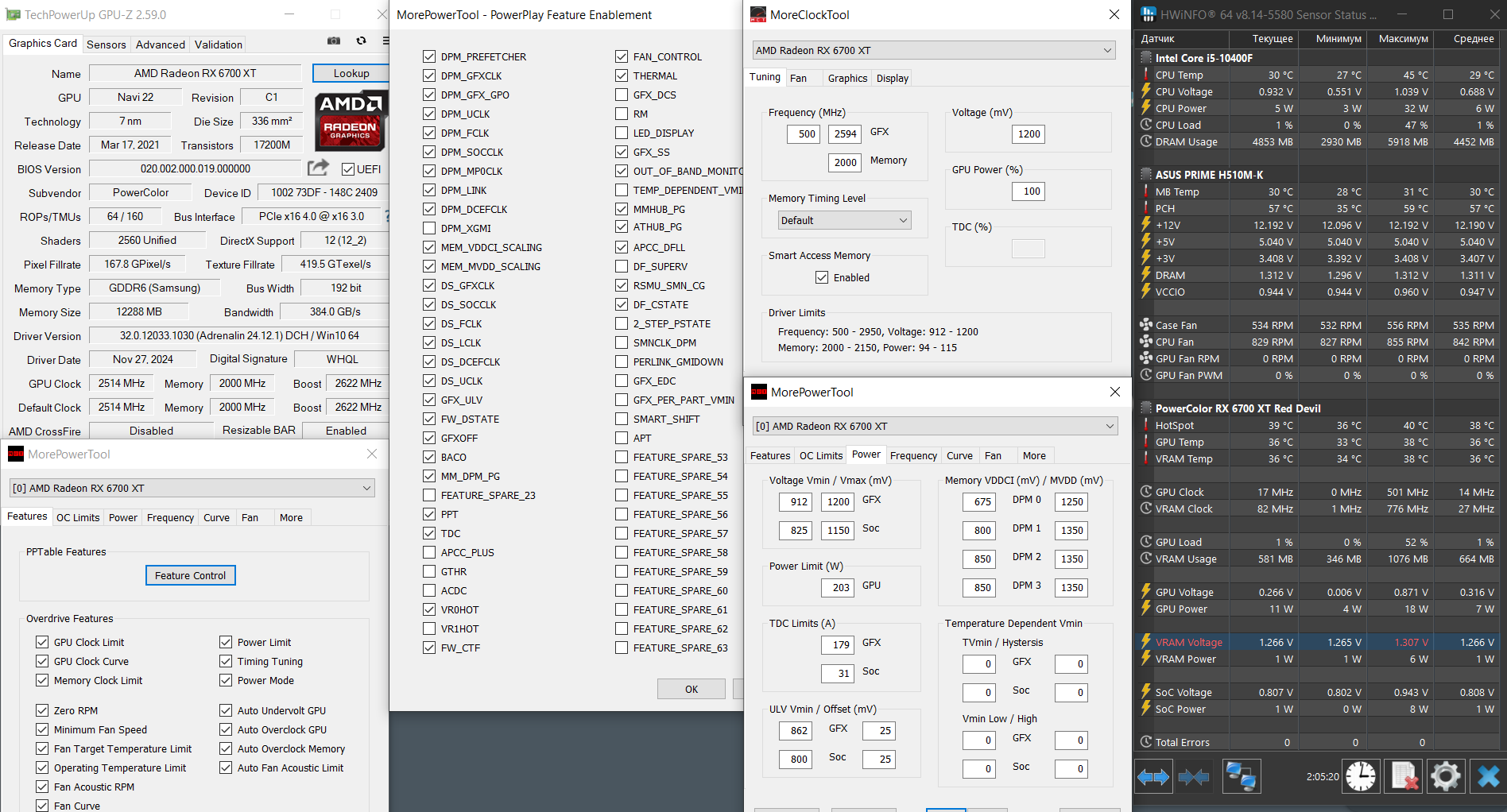Open Memory Timing Level Default dropdown
The width and height of the screenshot is (1507, 812).
[x=844, y=220]
